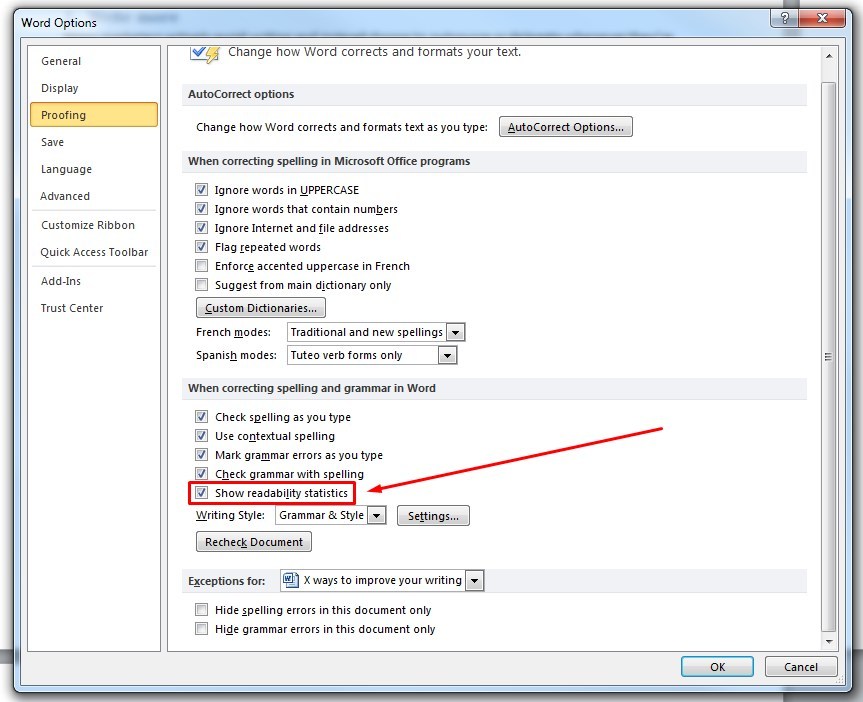The width and height of the screenshot is (863, 702).
Task: Confirm with the OK button
Action: tap(717, 667)
